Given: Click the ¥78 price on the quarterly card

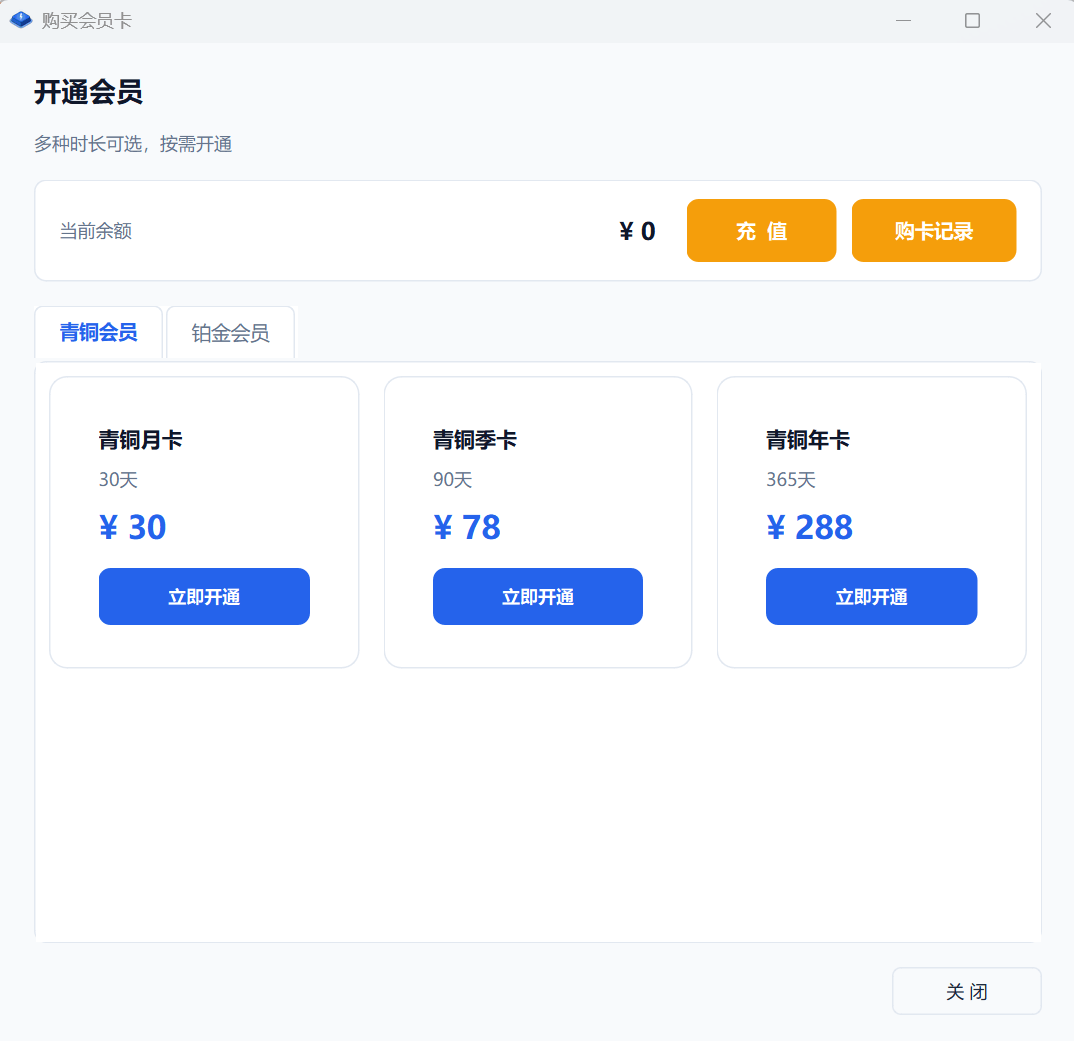Looking at the screenshot, I should tap(466, 527).
